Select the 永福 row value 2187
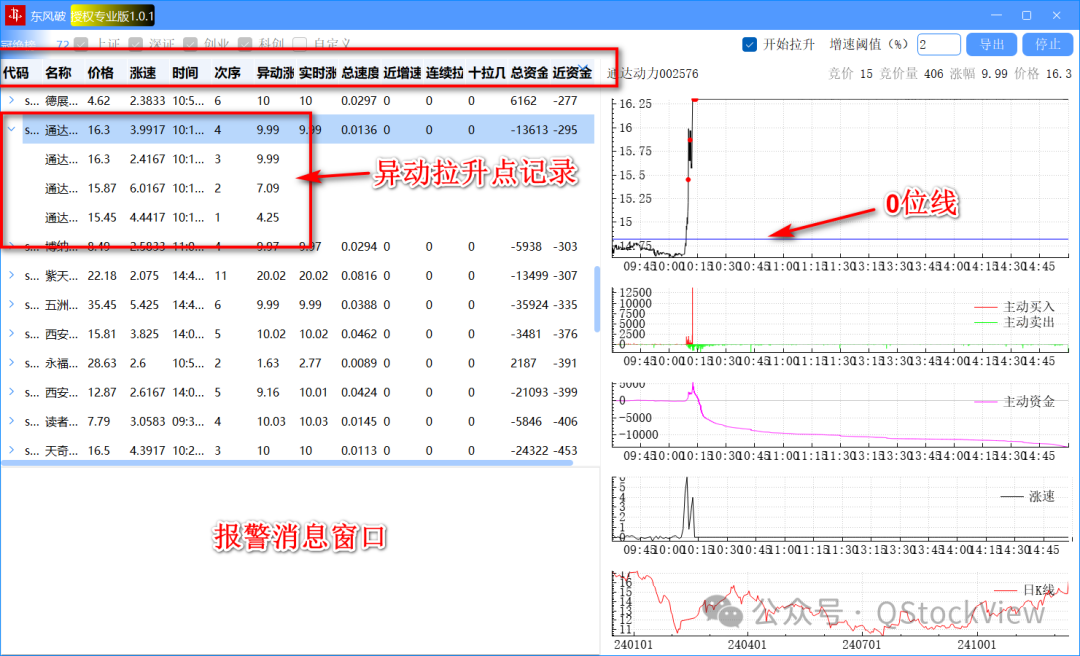The image size is (1080, 656). click(523, 363)
